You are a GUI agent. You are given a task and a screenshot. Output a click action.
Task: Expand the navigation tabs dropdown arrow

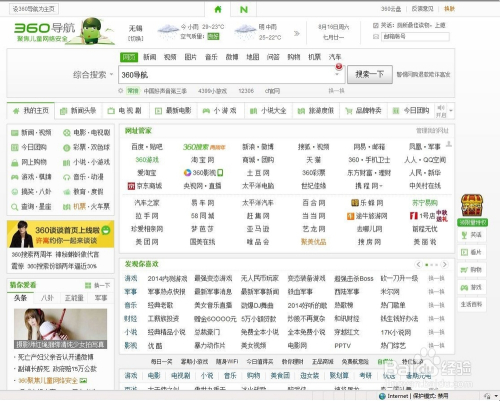coord(451,110)
